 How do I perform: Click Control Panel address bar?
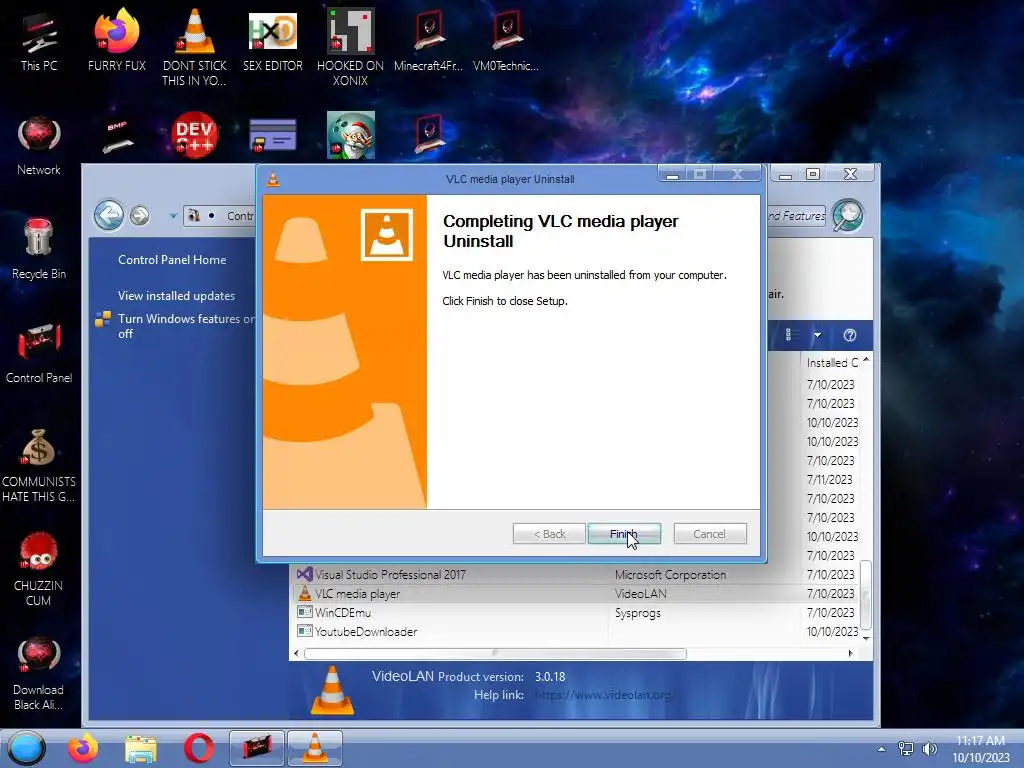pyautogui.click(x=219, y=216)
